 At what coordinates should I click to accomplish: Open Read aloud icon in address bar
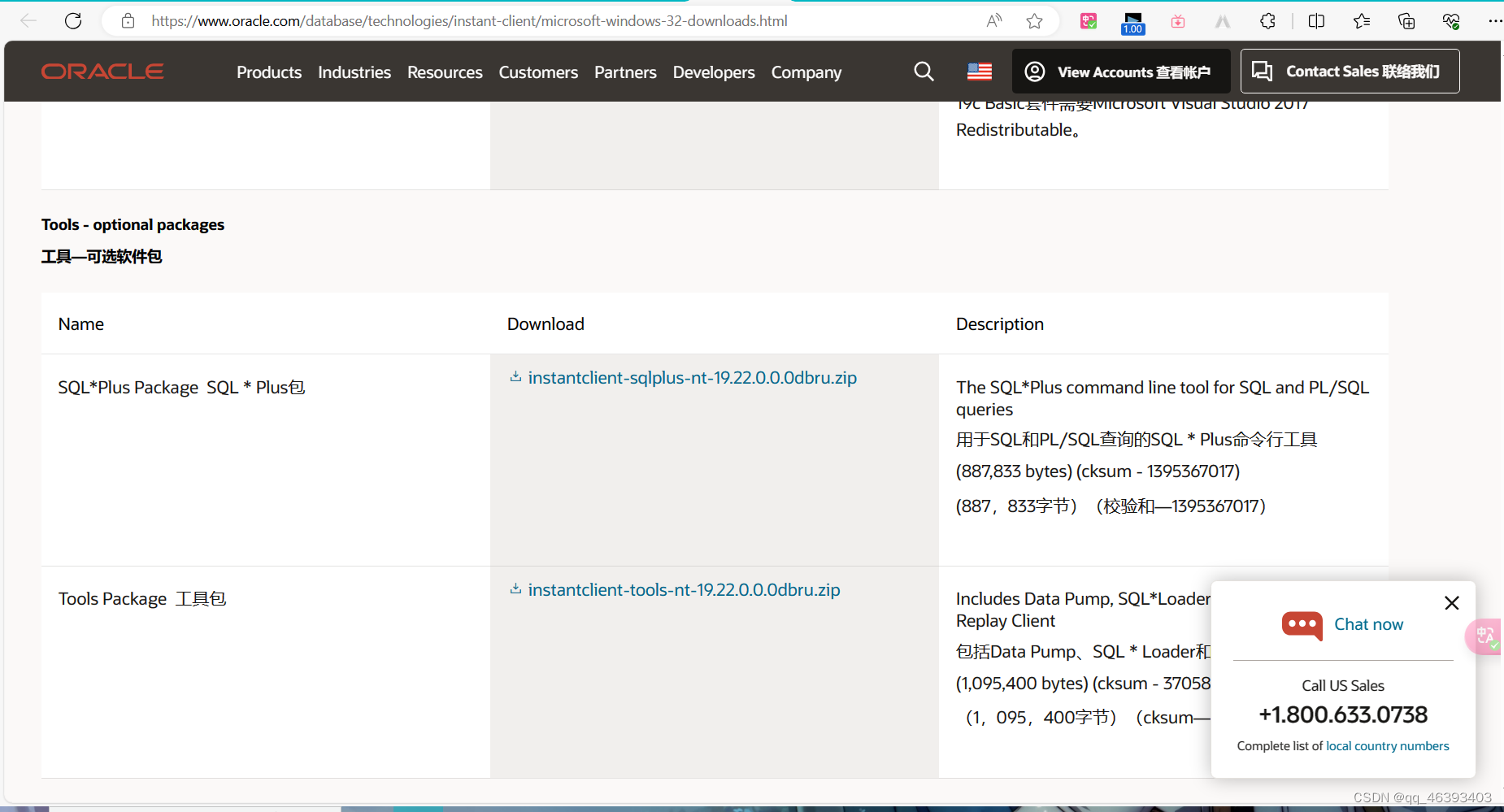[993, 21]
